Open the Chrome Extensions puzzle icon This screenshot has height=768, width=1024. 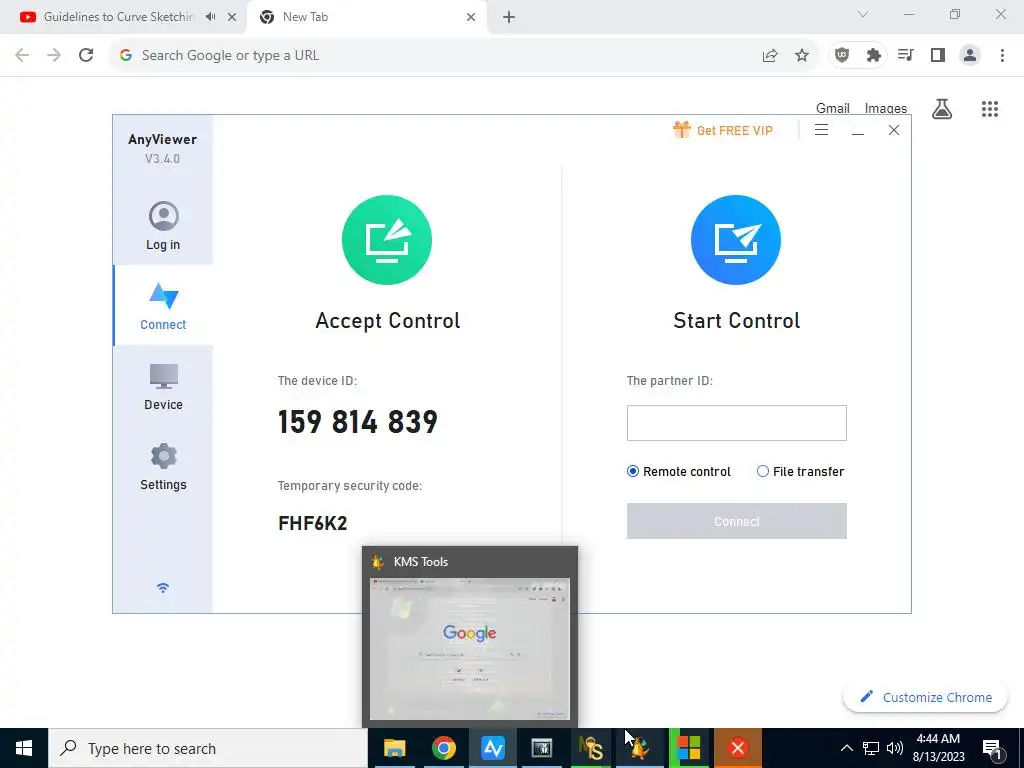tap(874, 56)
